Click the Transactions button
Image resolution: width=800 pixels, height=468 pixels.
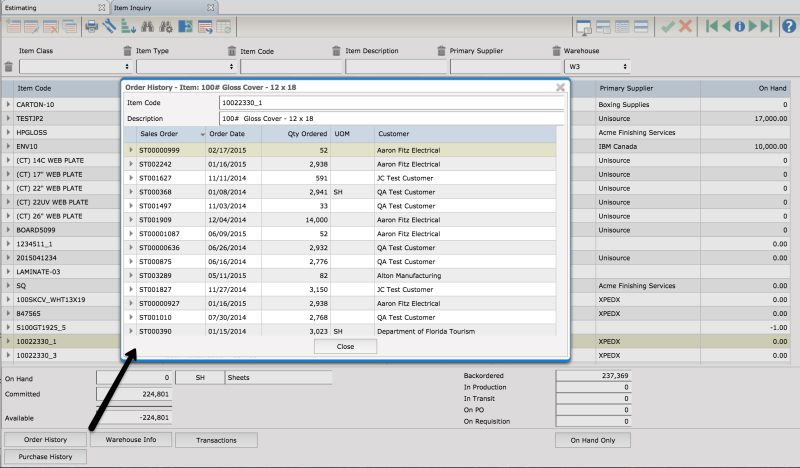point(216,440)
